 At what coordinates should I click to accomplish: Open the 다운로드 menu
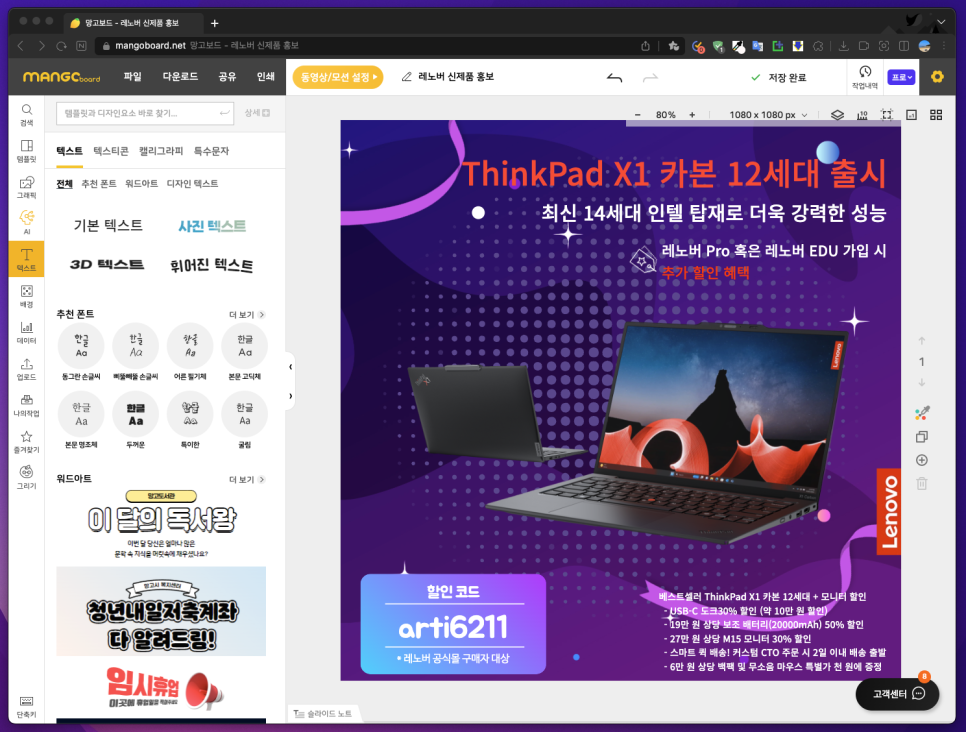pyautogui.click(x=180, y=76)
